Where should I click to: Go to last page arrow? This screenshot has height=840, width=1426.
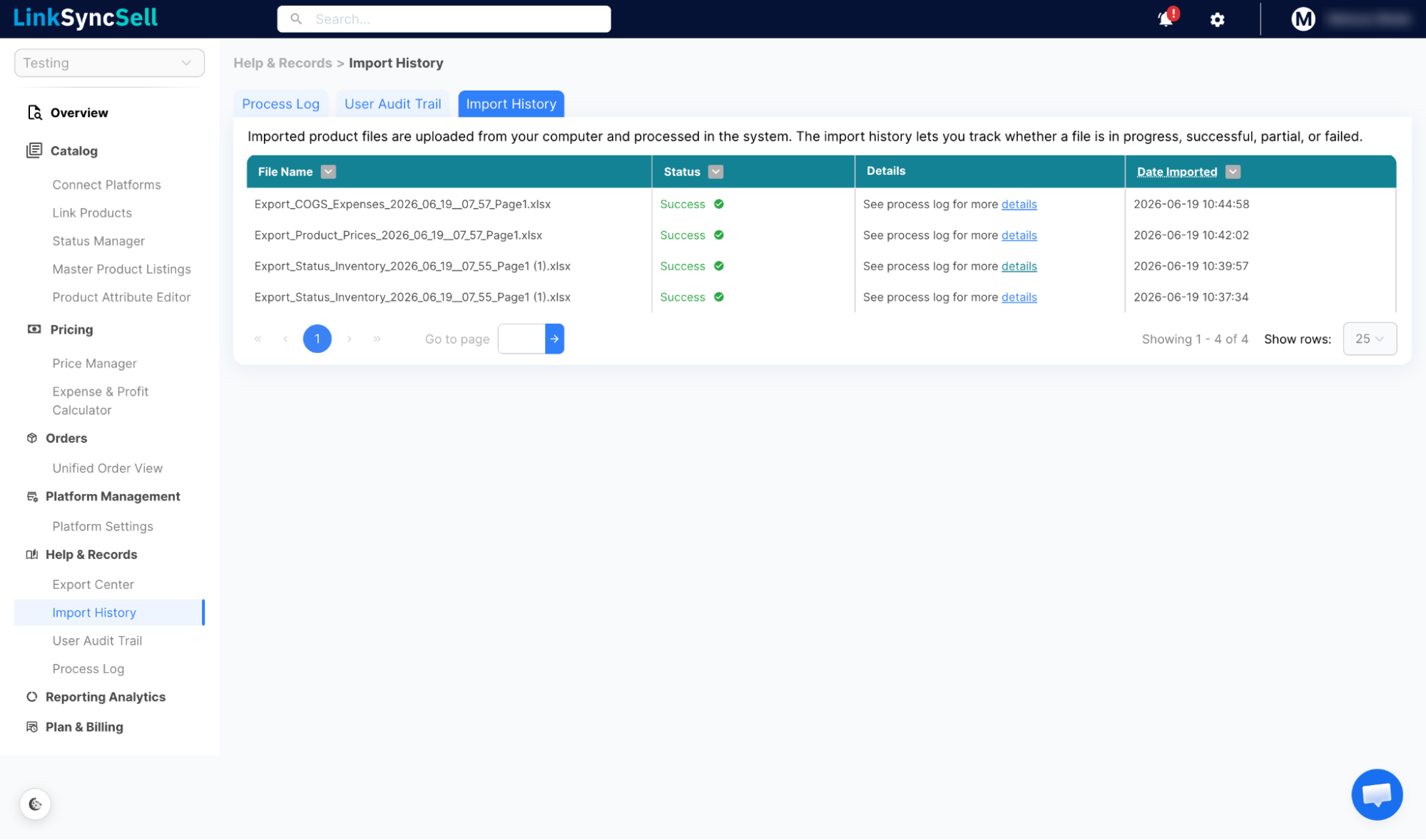pyautogui.click(x=377, y=339)
